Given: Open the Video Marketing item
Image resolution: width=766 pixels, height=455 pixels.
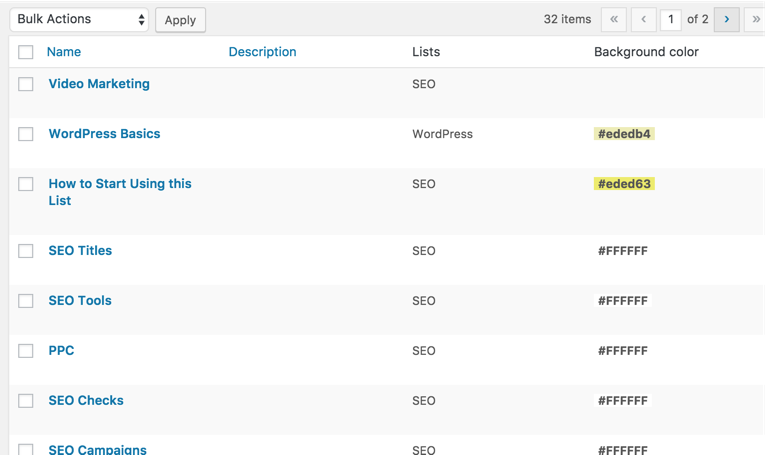Looking at the screenshot, I should pos(99,84).
